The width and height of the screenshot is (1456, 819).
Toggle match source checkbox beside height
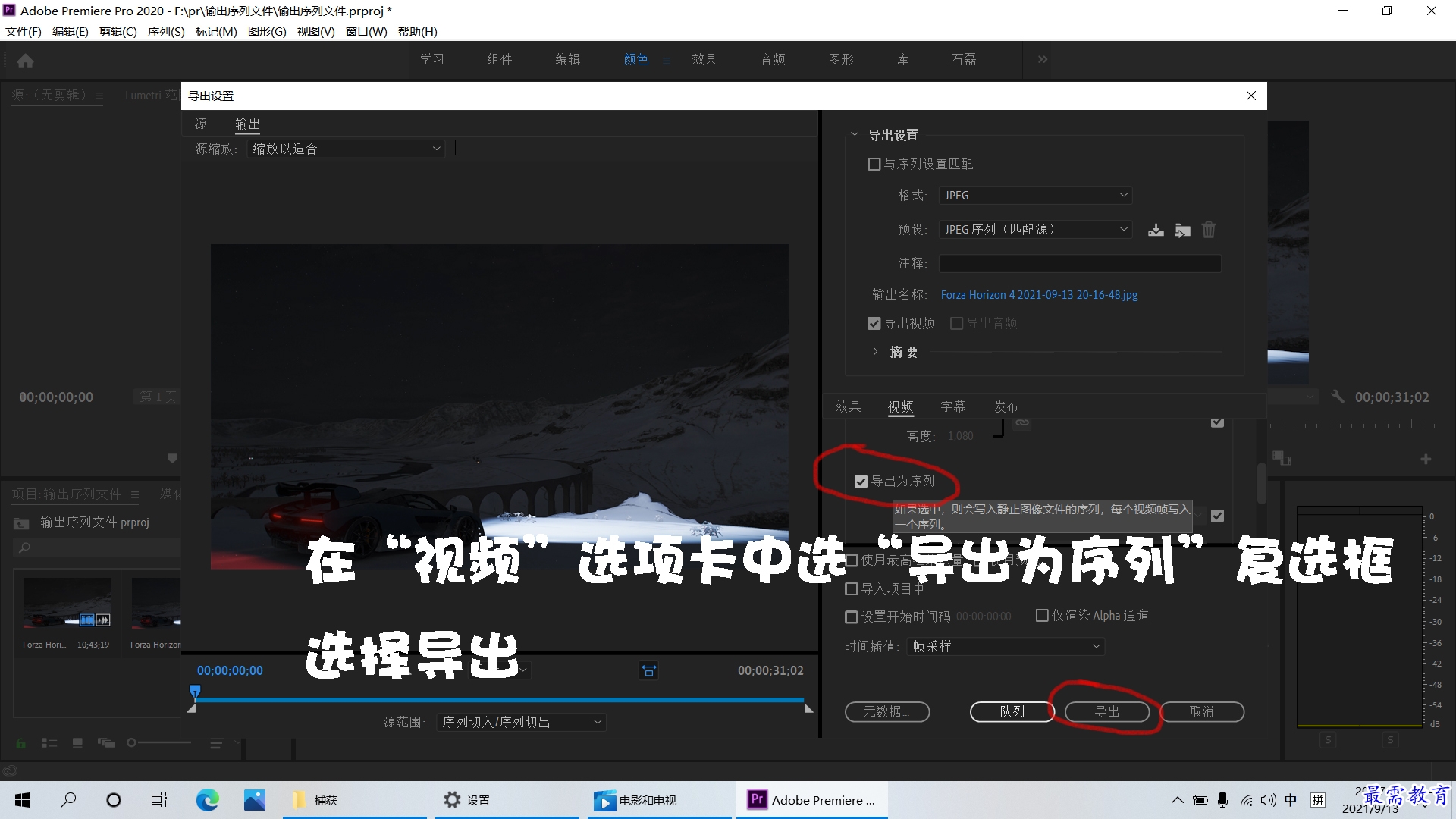[1217, 422]
